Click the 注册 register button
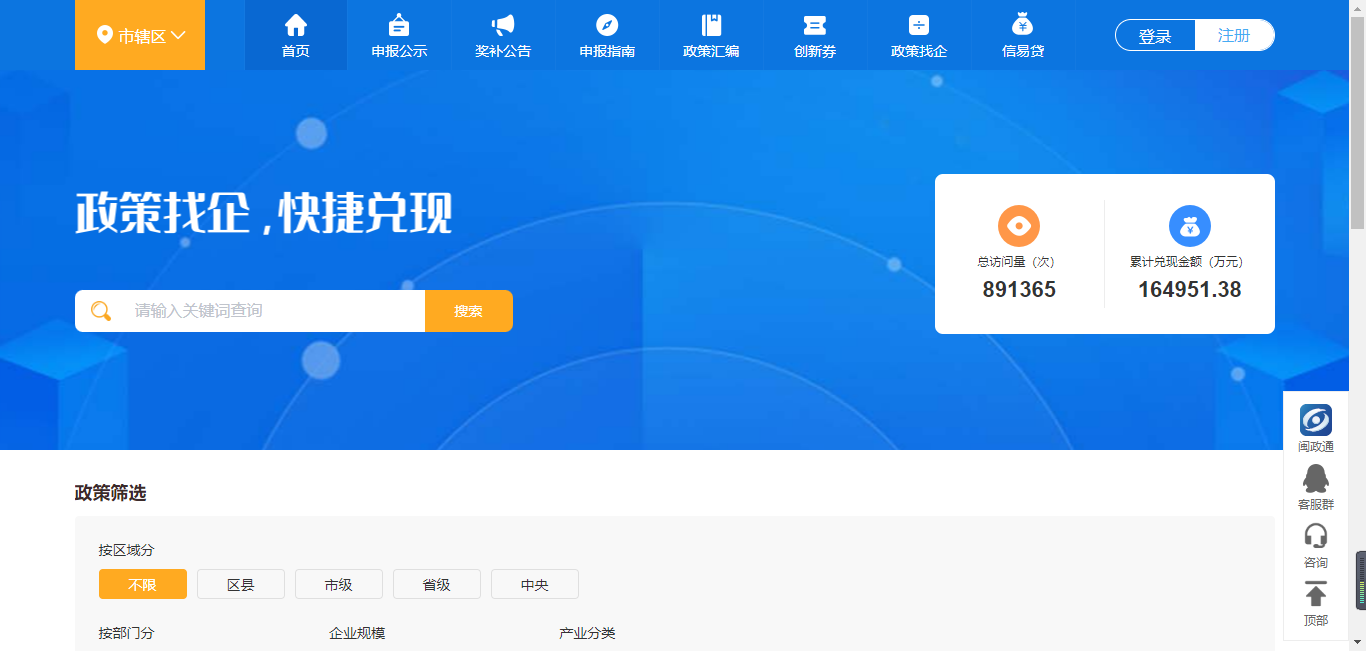This screenshot has height=651, width=1366. coord(1234,35)
